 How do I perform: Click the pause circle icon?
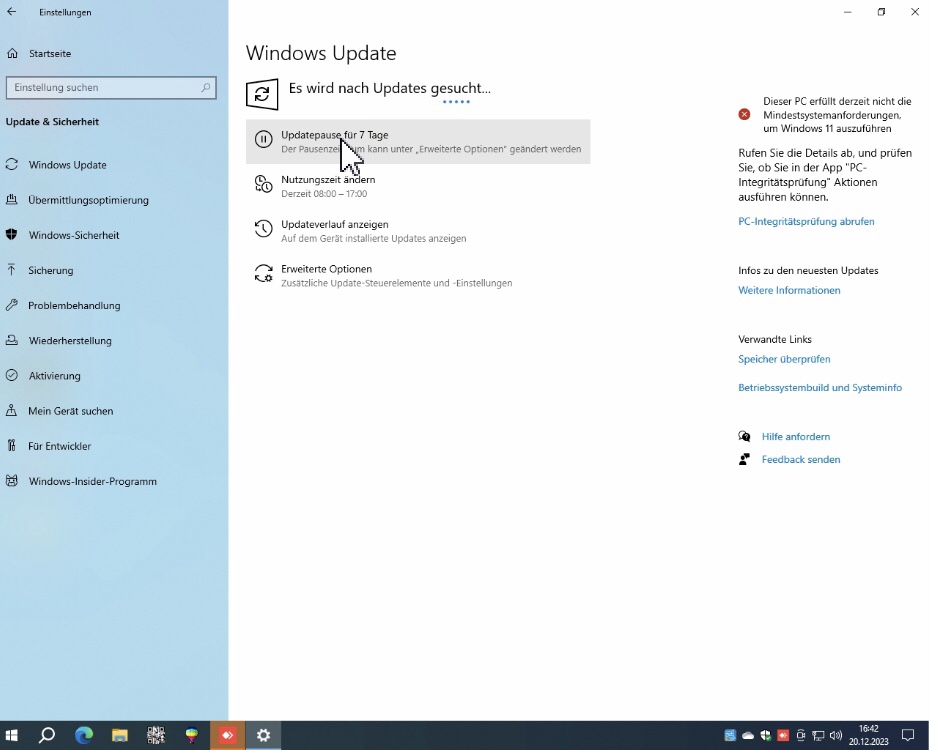click(x=264, y=139)
